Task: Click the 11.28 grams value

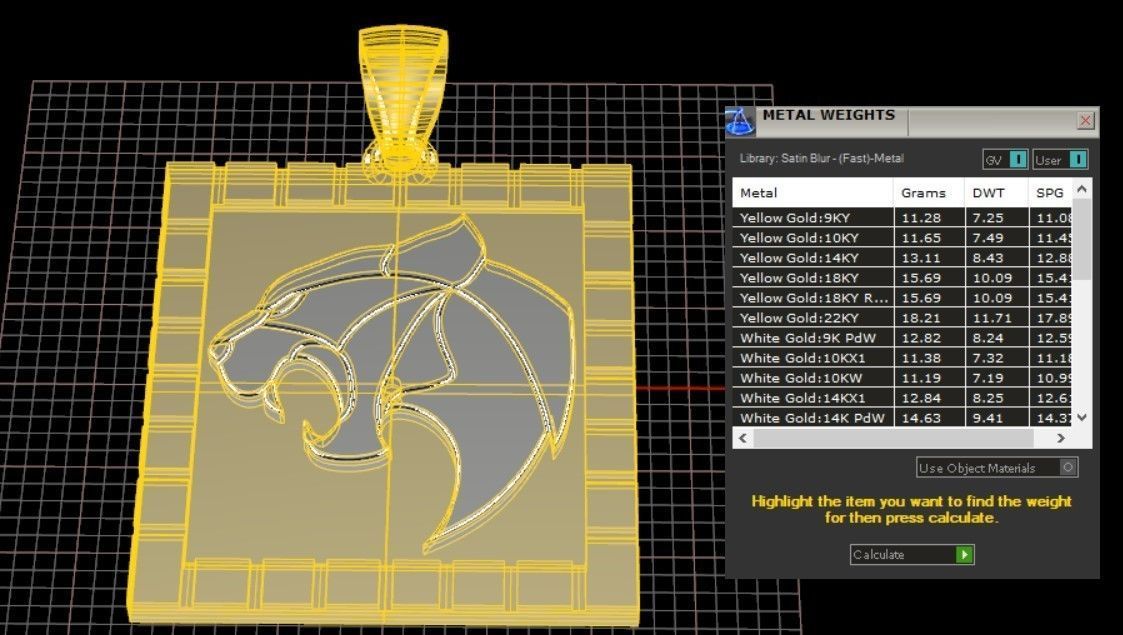Action: click(921, 218)
